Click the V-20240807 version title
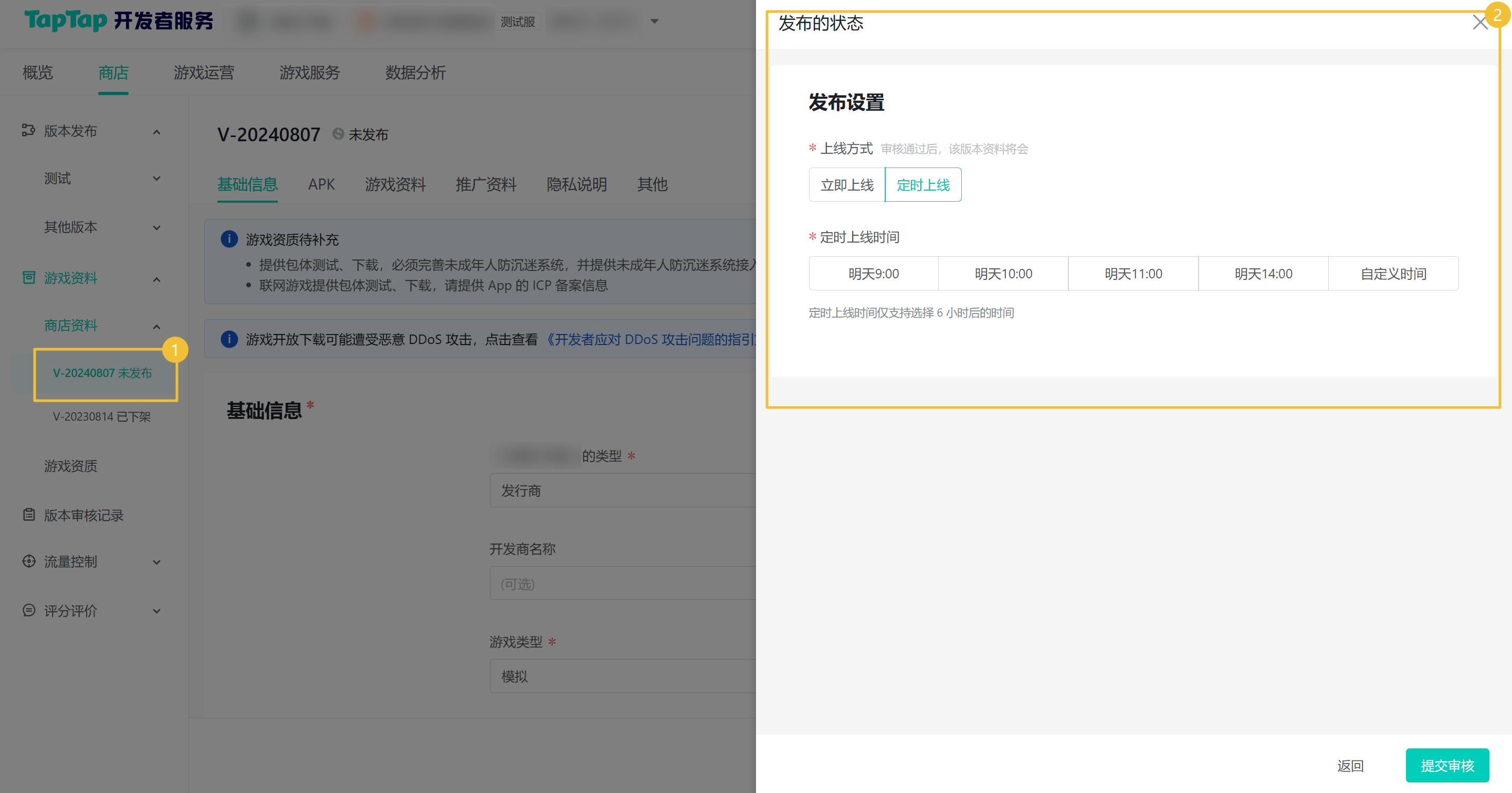The image size is (1512, 793). [x=269, y=134]
